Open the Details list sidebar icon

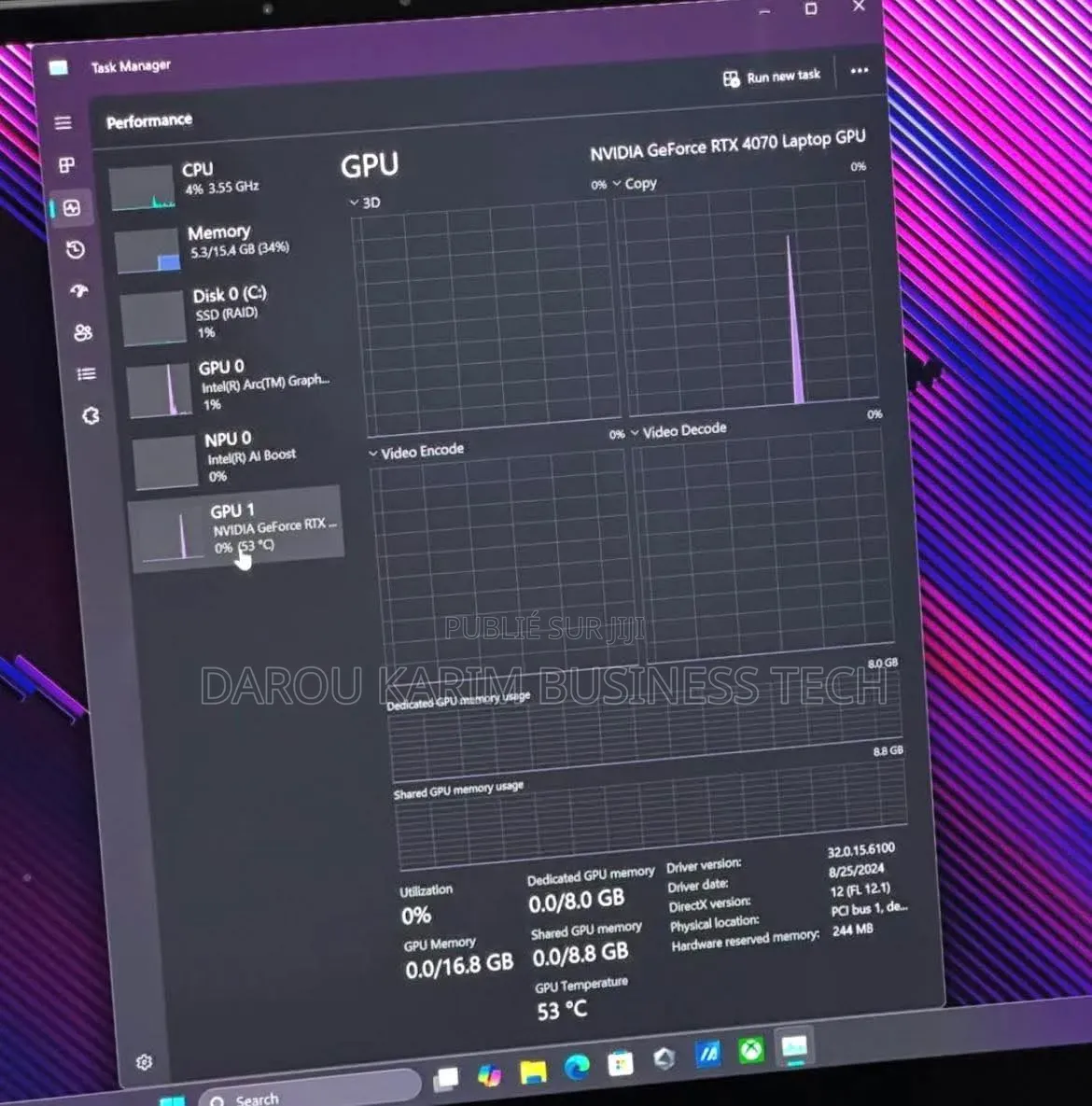coord(87,374)
